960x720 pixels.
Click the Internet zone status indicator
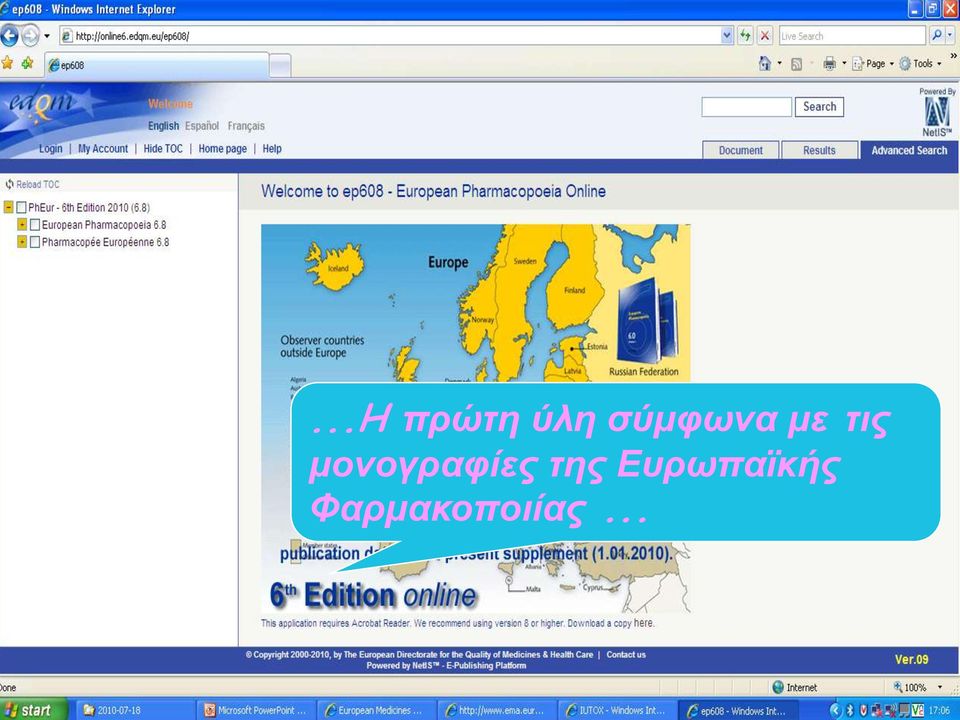(795, 688)
